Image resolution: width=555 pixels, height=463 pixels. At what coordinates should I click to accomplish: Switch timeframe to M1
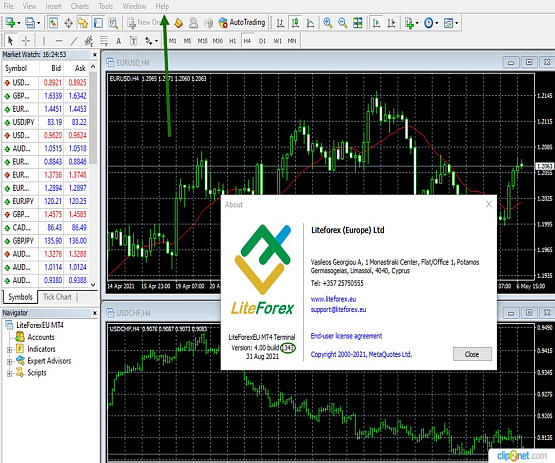tap(173, 41)
